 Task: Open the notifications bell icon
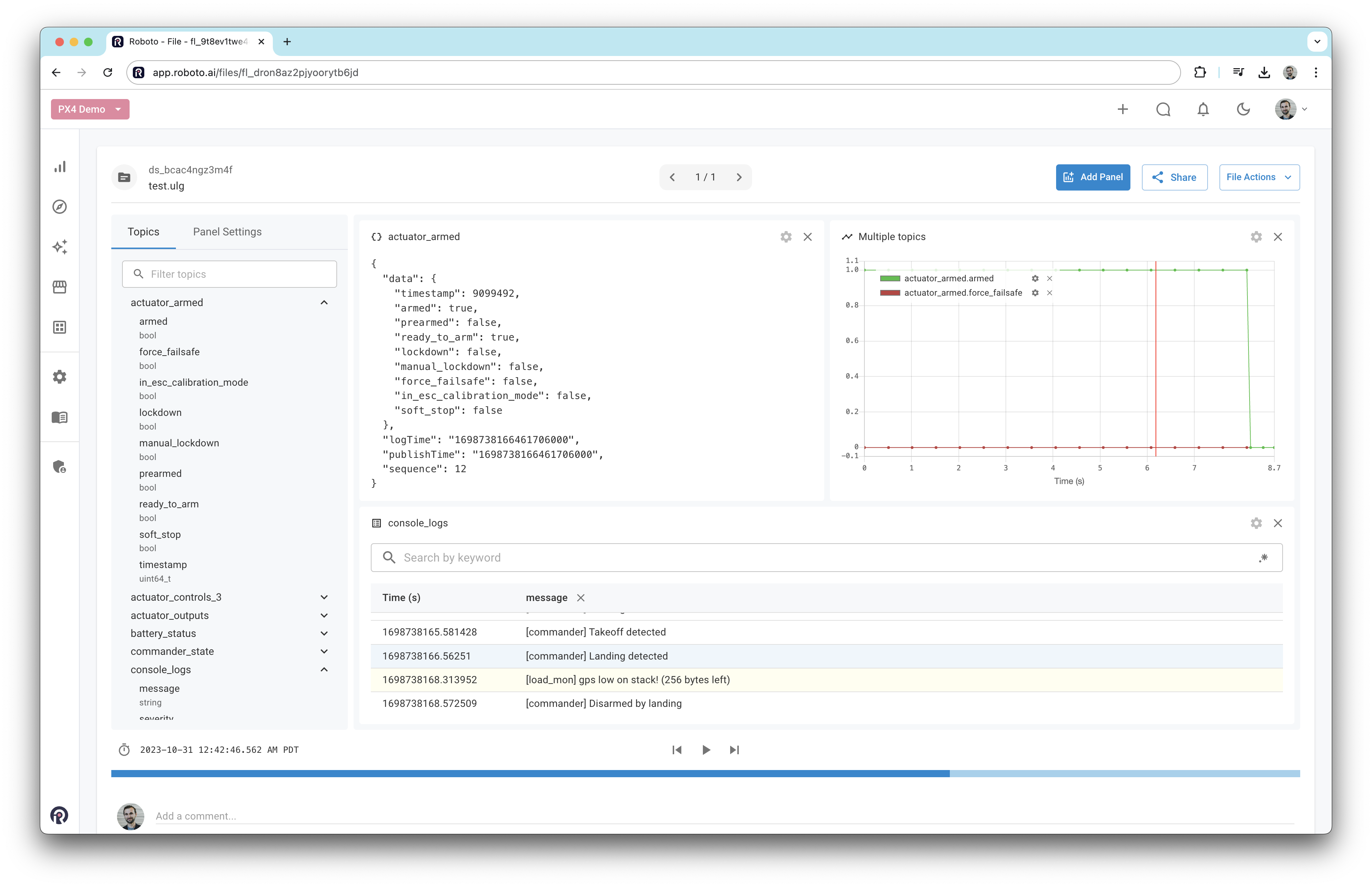tap(1203, 109)
